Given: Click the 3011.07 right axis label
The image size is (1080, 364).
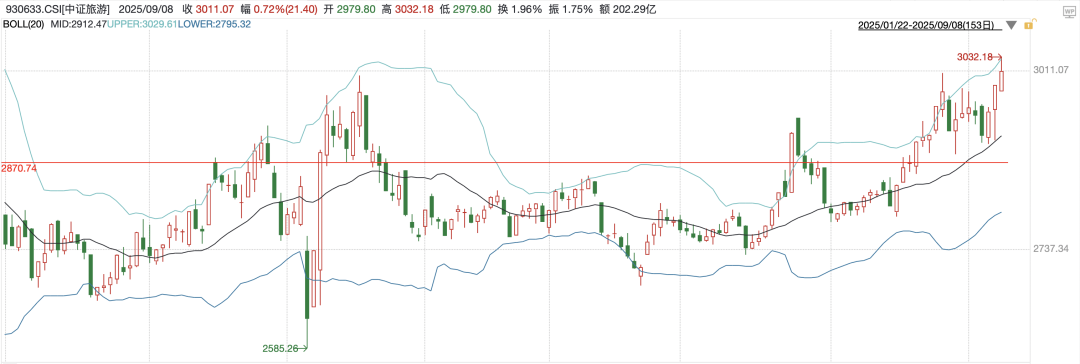Looking at the screenshot, I should [1050, 70].
